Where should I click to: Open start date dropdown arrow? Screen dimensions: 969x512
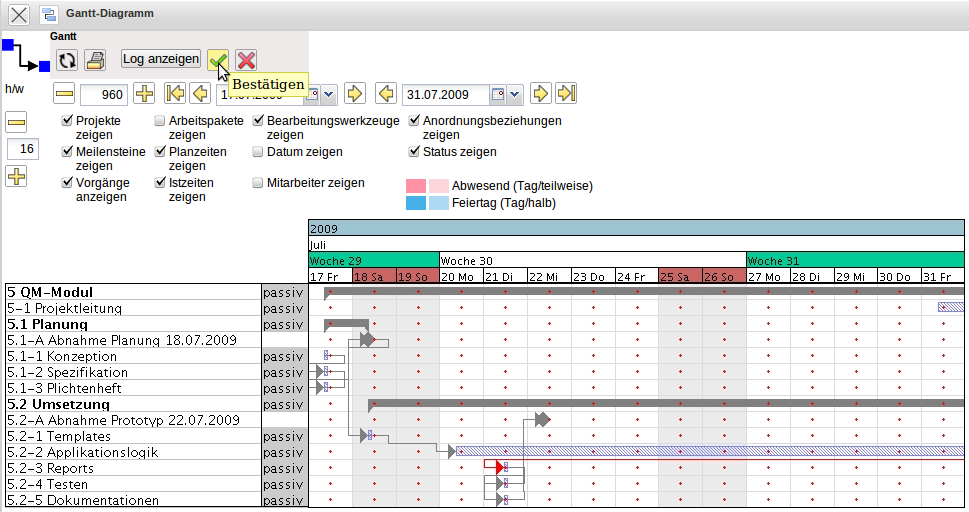pyautogui.click(x=328, y=94)
